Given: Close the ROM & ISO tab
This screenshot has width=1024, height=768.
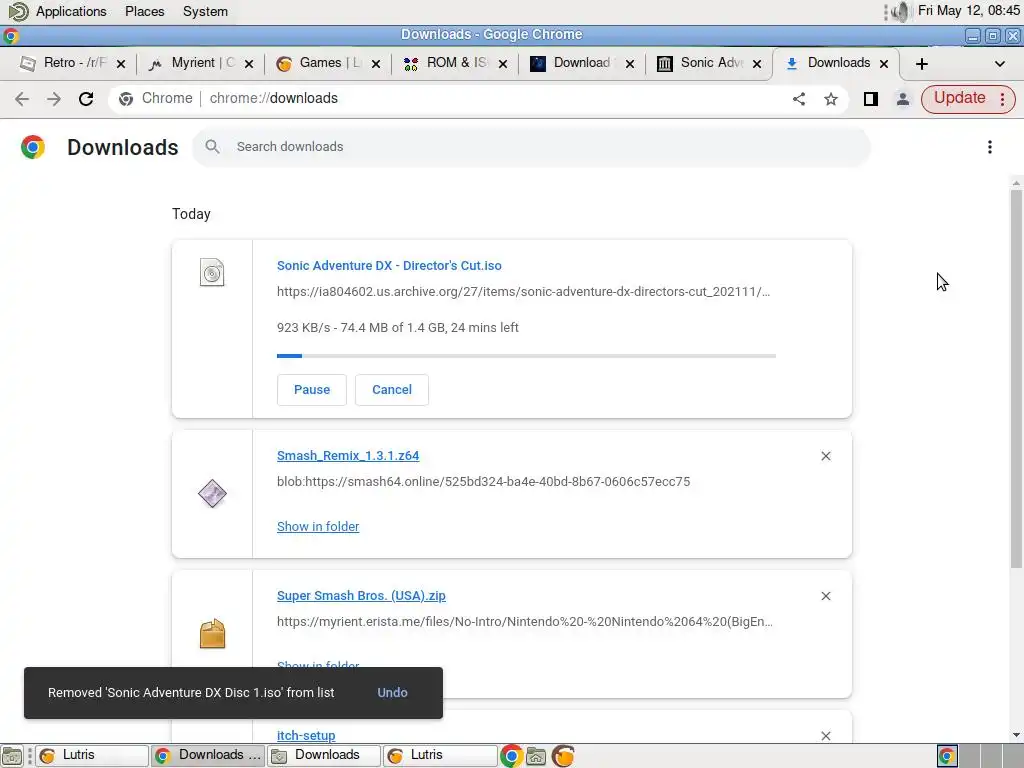Looking at the screenshot, I should [503, 64].
